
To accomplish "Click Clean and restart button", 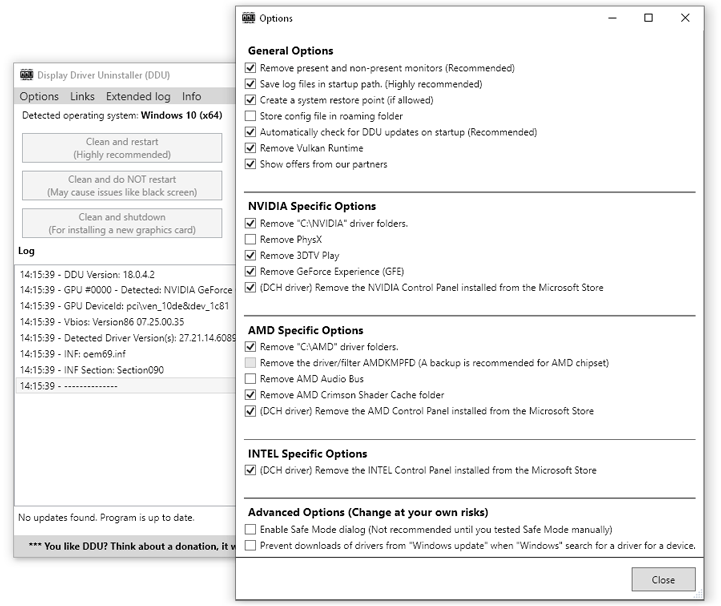I will (x=122, y=148).
